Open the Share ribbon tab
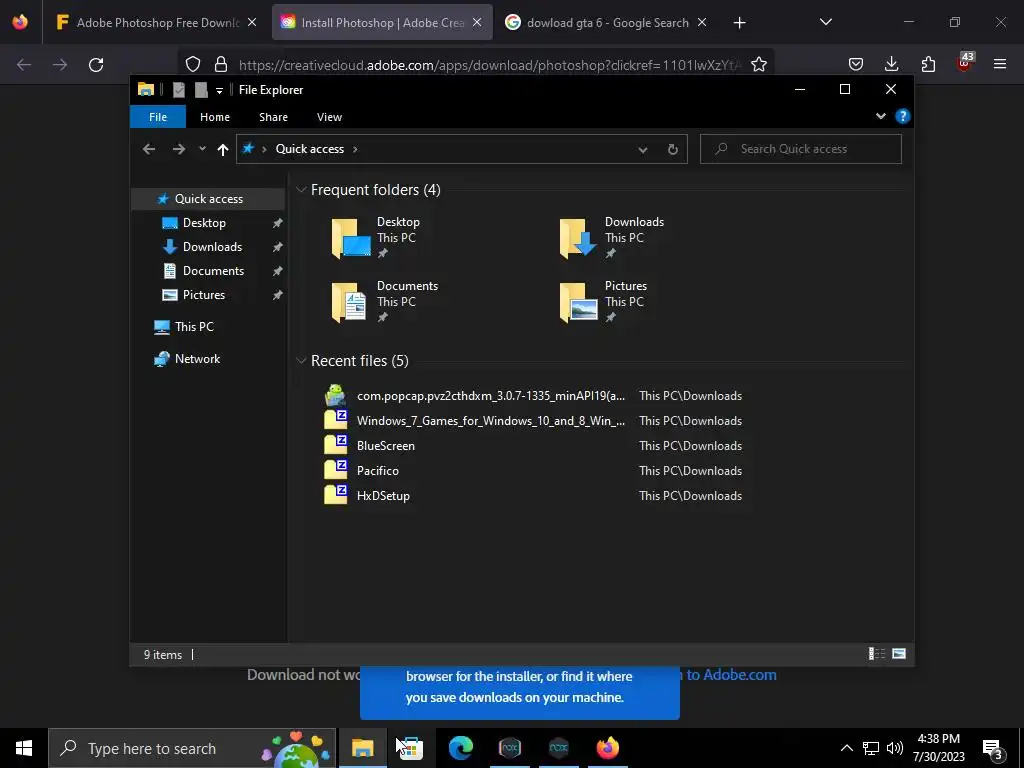This screenshot has width=1024, height=768. click(273, 117)
